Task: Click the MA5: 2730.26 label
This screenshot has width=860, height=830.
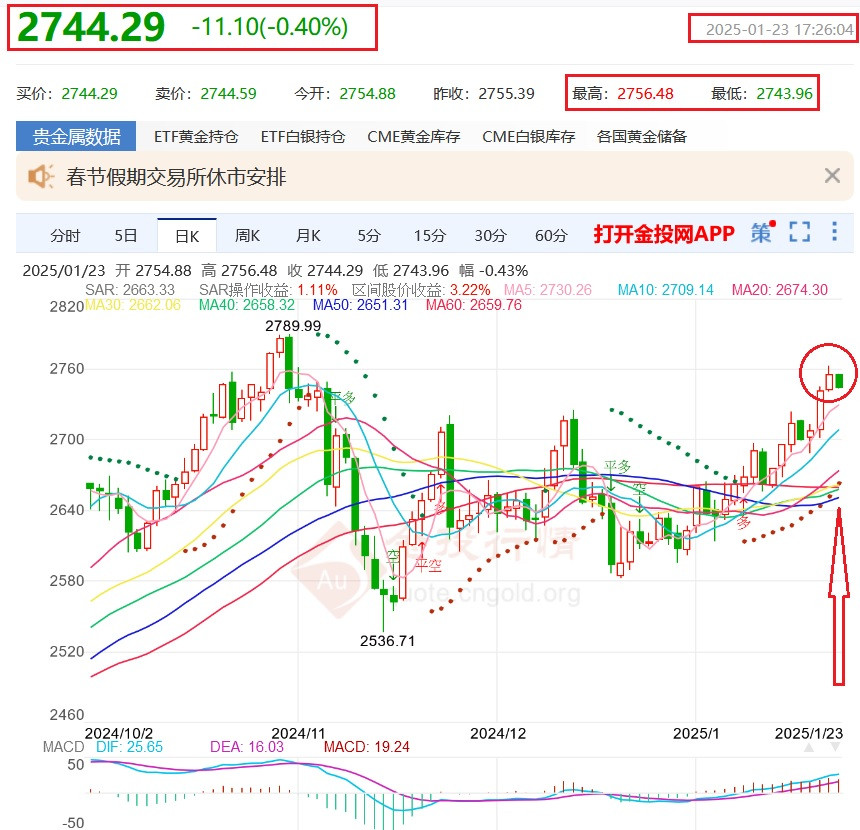Action: click(x=548, y=290)
